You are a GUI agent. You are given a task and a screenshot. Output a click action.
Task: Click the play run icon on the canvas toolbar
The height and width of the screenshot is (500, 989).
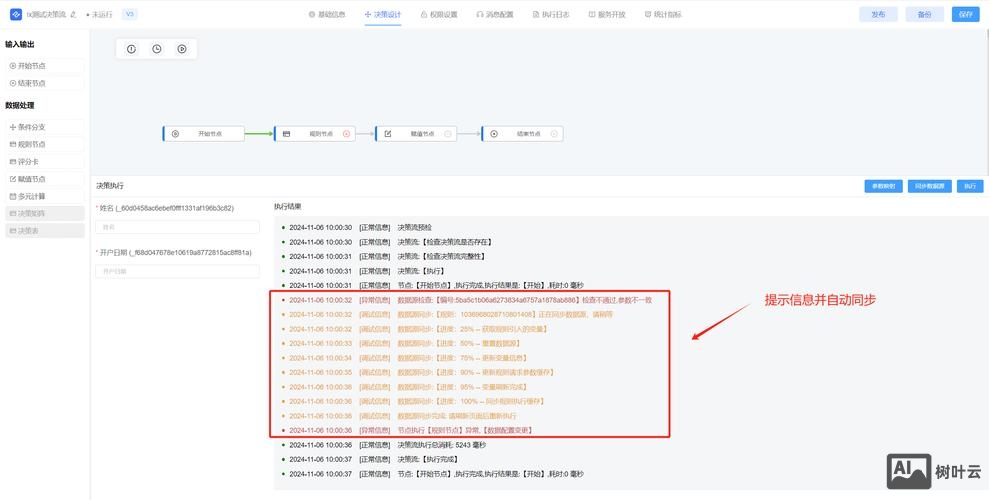(182, 49)
